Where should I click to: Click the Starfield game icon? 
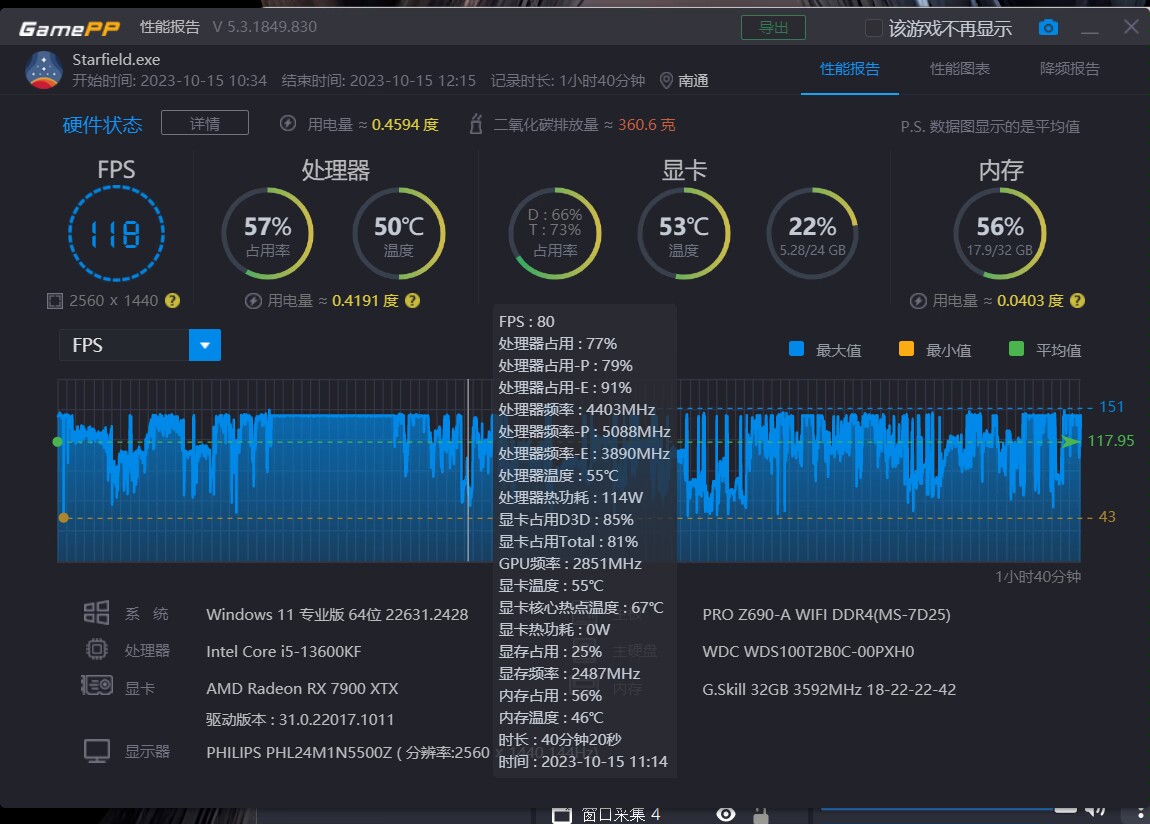(43, 70)
